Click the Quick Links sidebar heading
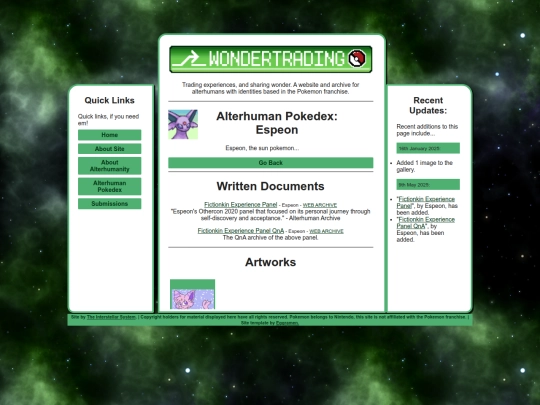540x405 pixels. pos(110,101)
